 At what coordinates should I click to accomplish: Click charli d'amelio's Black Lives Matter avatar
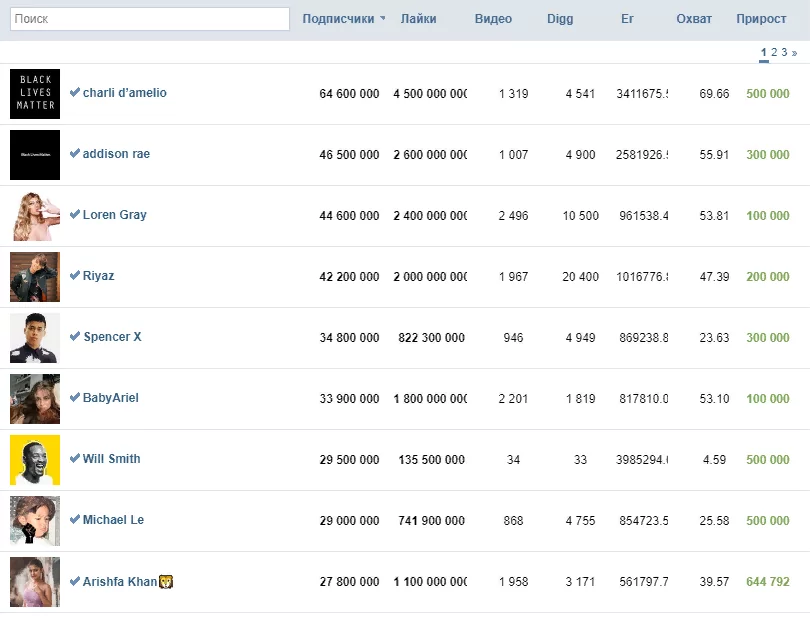35,94
